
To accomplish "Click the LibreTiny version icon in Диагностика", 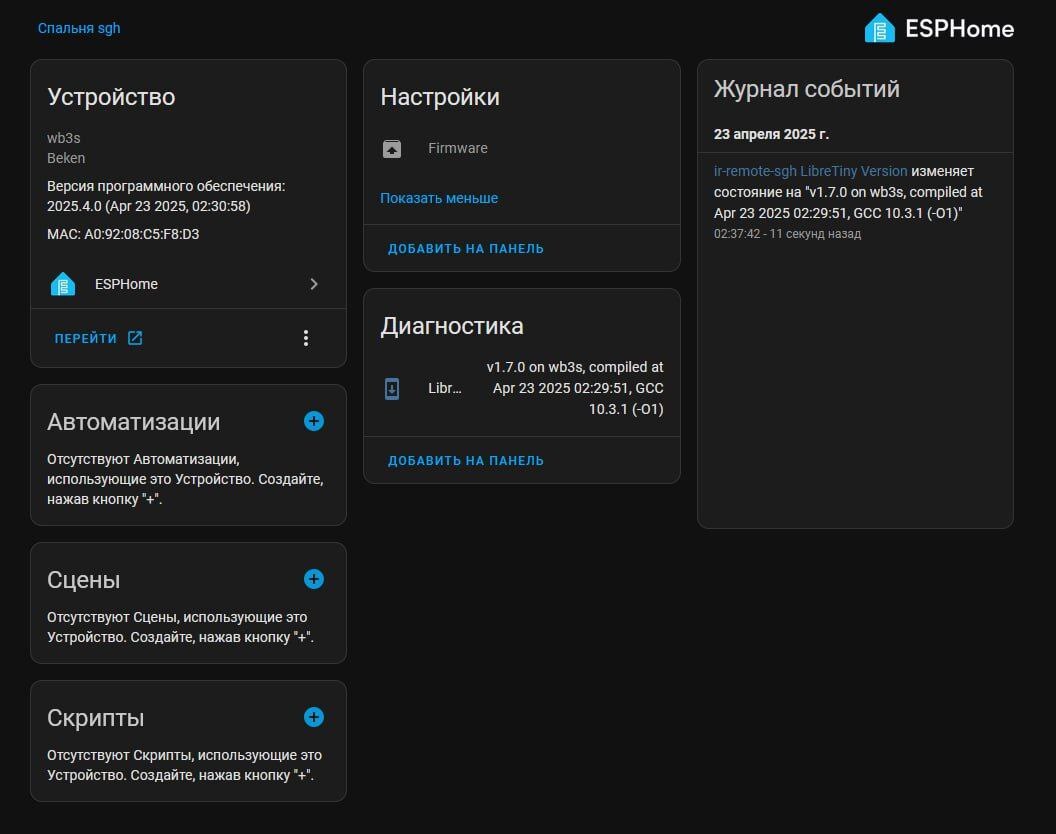I will 392,389.
